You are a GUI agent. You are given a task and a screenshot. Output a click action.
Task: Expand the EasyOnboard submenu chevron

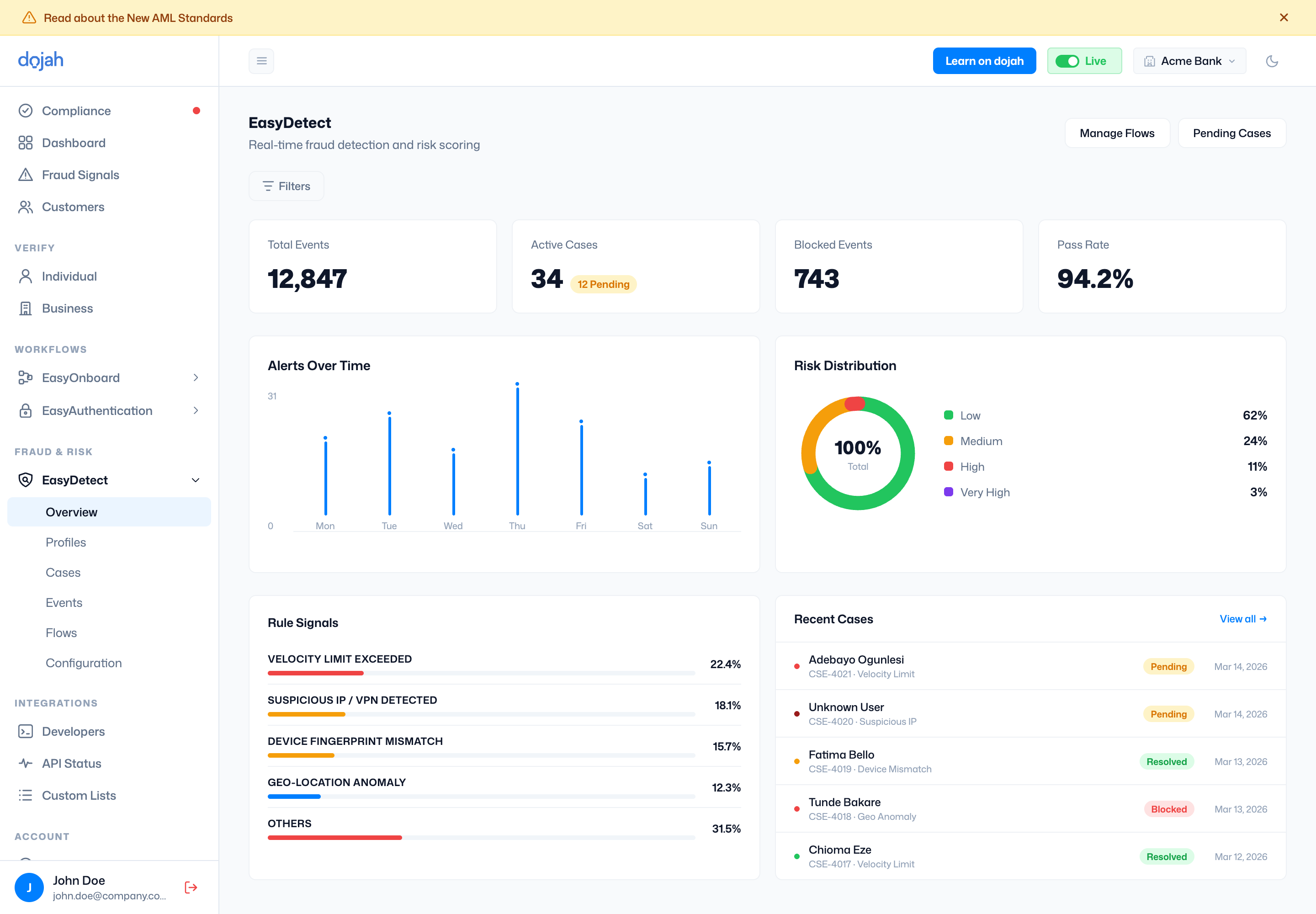[x=196, y=377]
